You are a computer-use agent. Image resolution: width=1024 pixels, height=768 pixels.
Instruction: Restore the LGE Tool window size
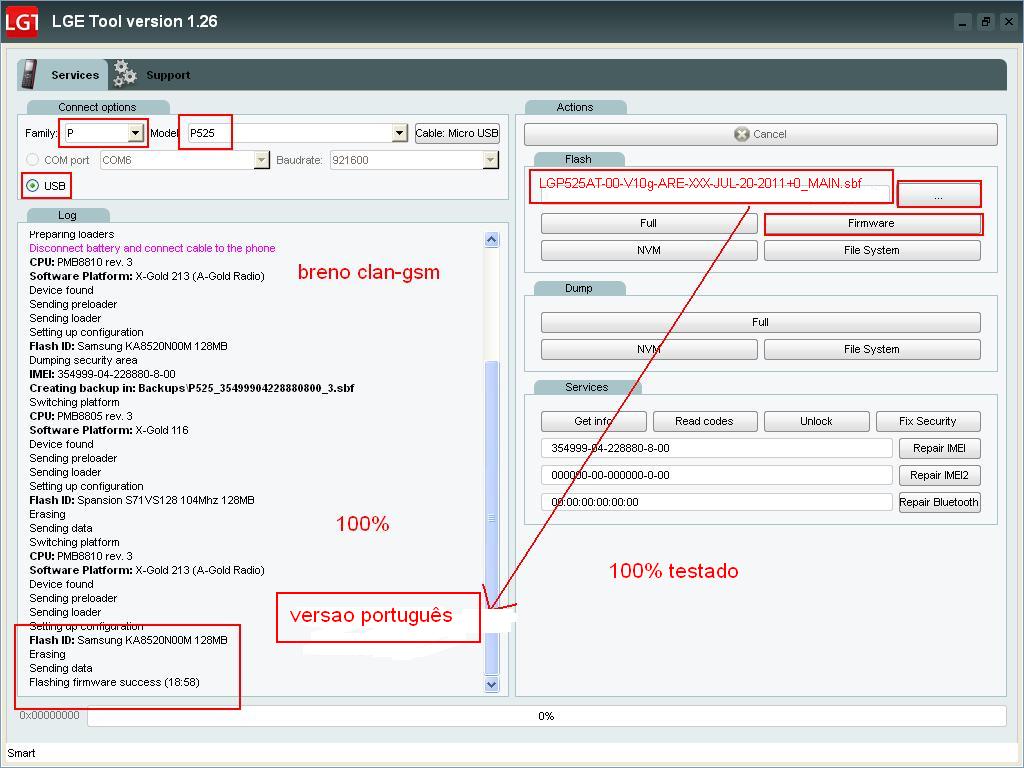(x=985, y=22)
